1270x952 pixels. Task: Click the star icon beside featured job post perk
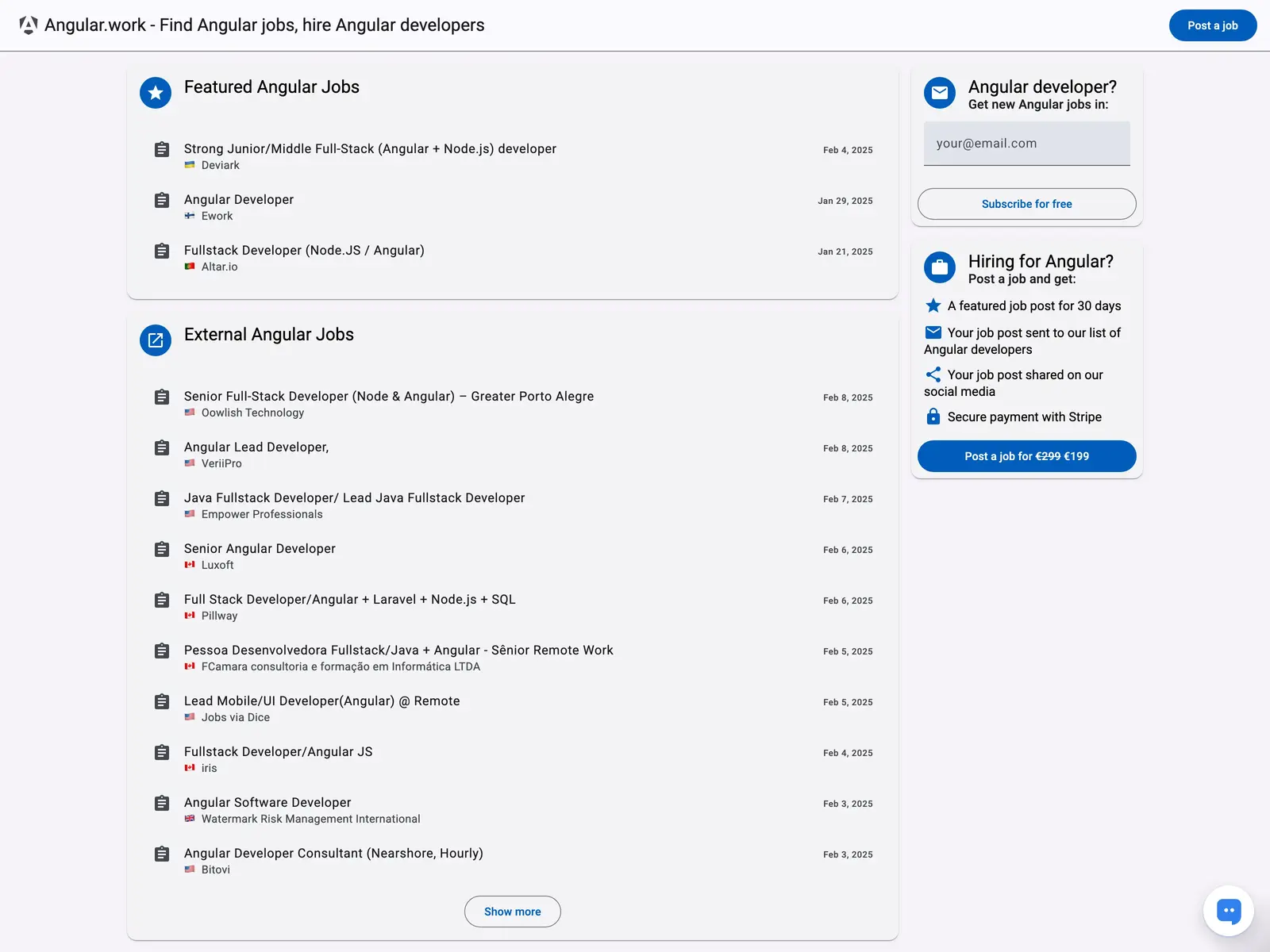pyautogui.click(x=933, y=305)
